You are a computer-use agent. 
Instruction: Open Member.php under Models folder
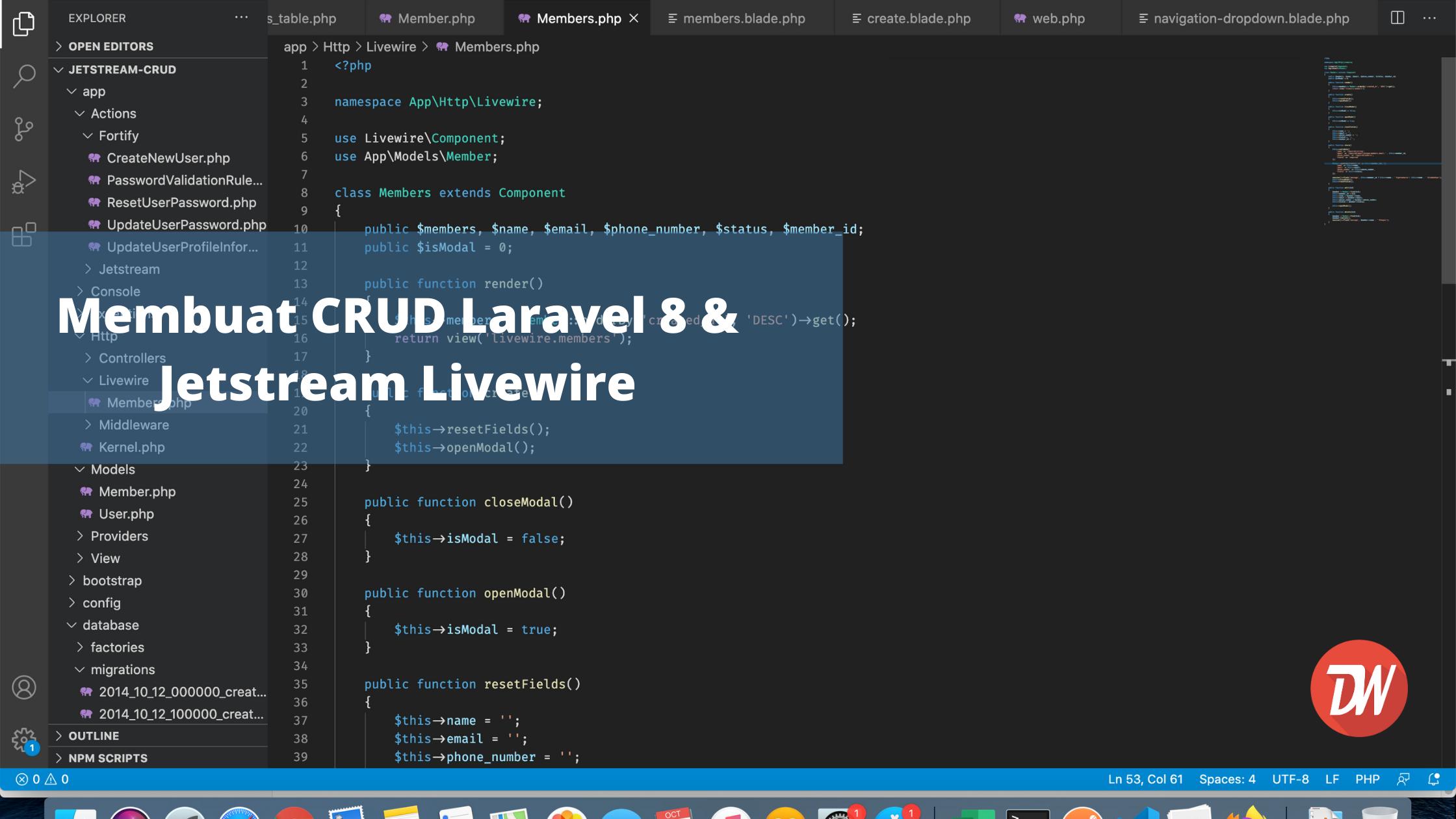coord(158,491)
